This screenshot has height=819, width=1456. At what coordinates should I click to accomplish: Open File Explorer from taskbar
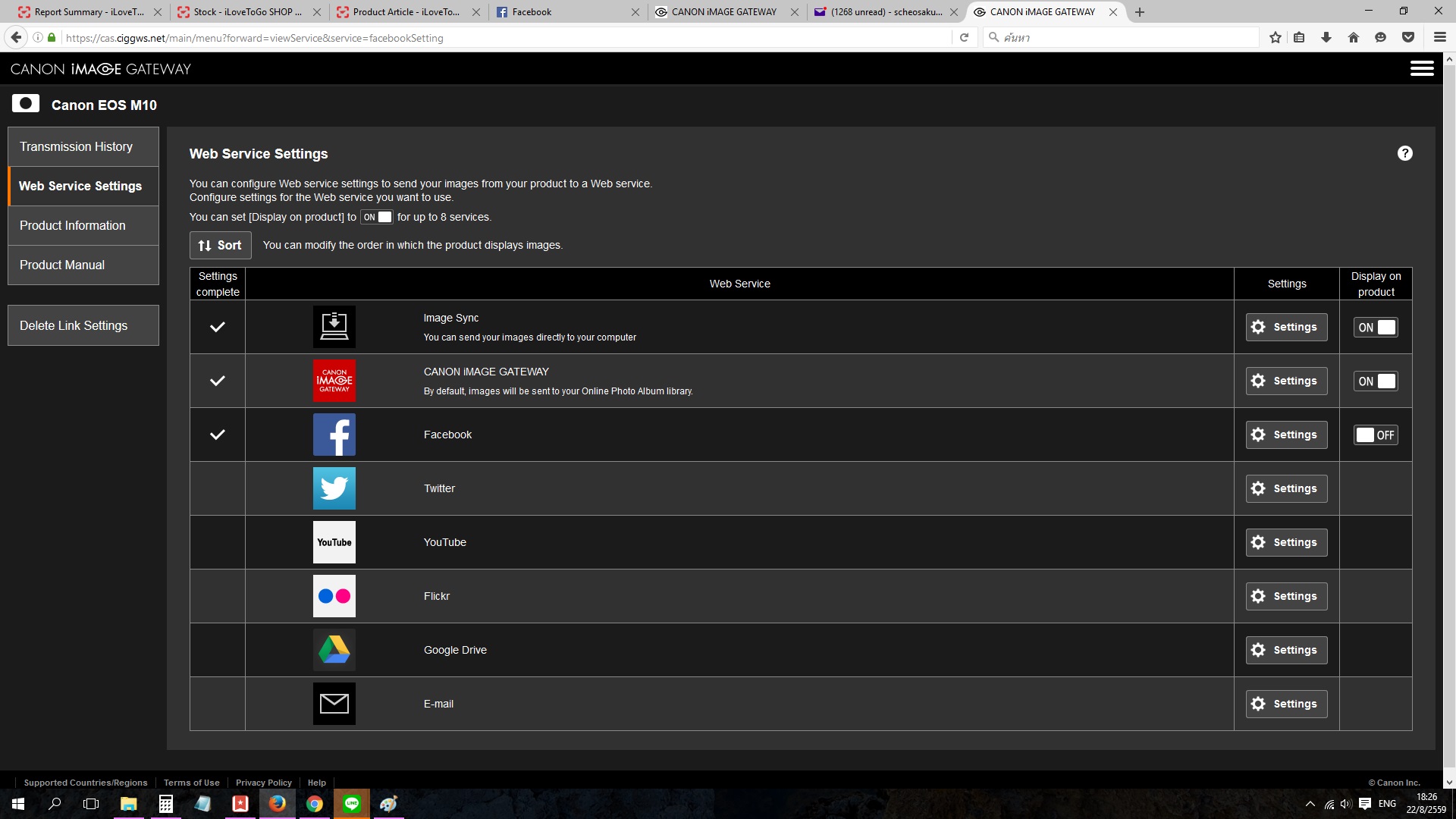coord(129,804)
